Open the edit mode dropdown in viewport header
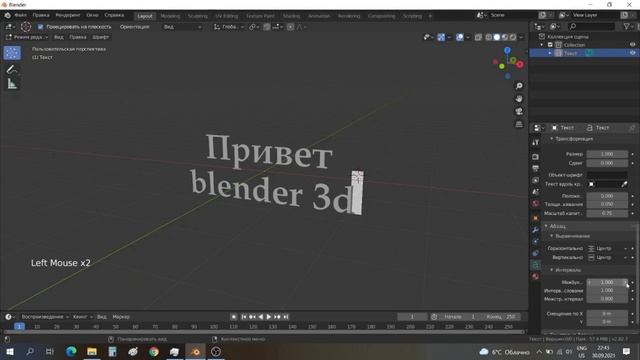640x360 pixels. (x=27, y=37)
